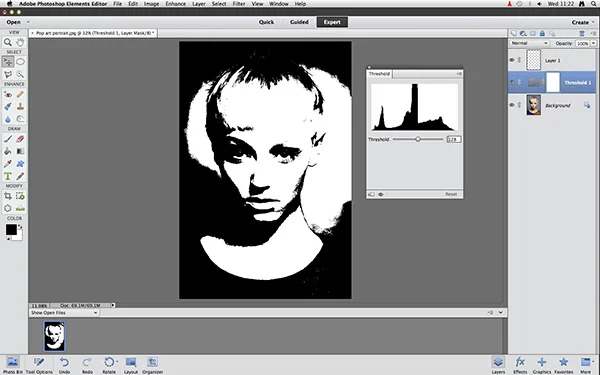600x375 pixels.
Task: Delete layer with the trash icon
Action: click(x=582, y=33)
